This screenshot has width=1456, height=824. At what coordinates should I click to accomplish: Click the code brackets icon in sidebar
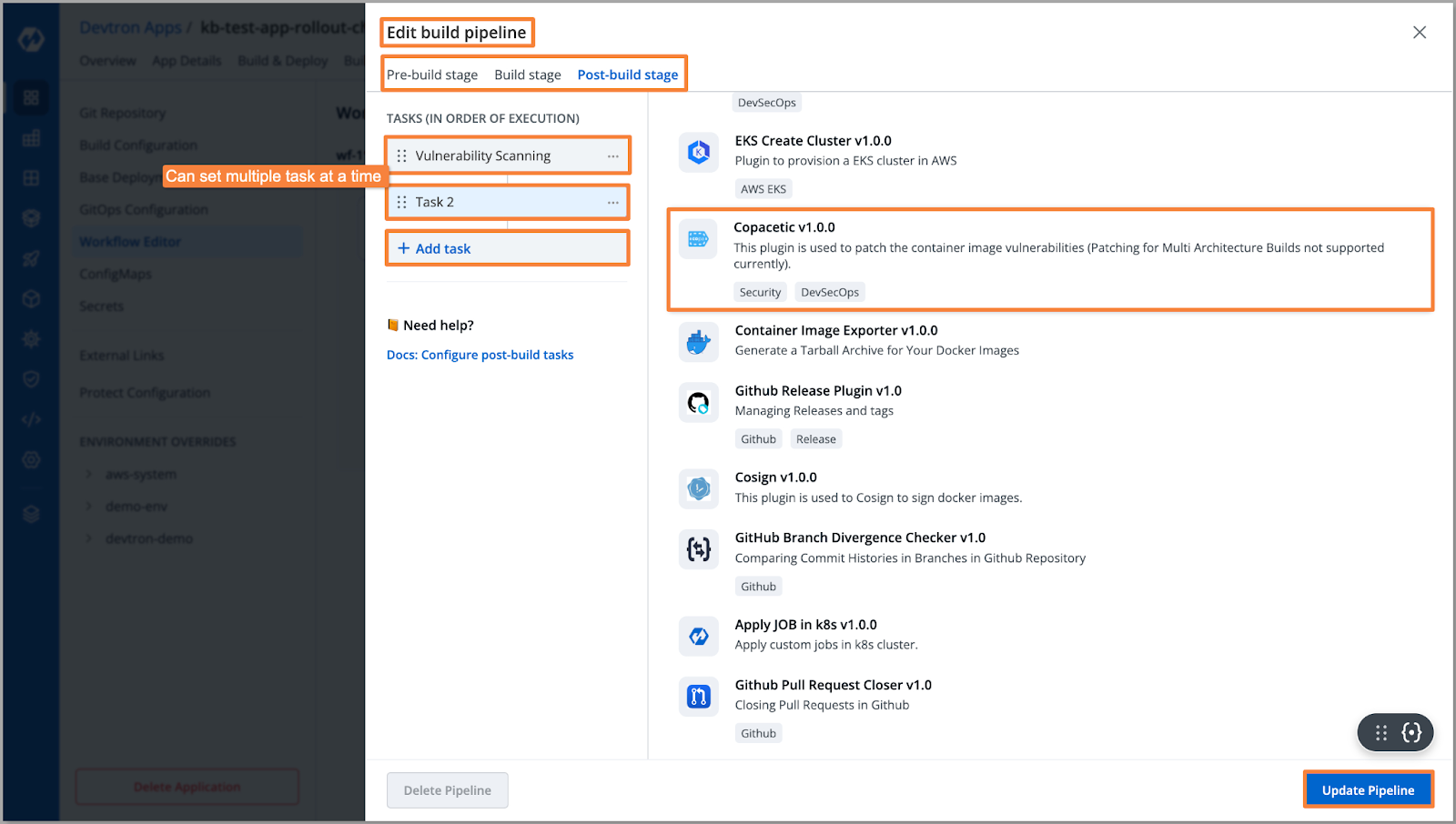pos(31,420)
